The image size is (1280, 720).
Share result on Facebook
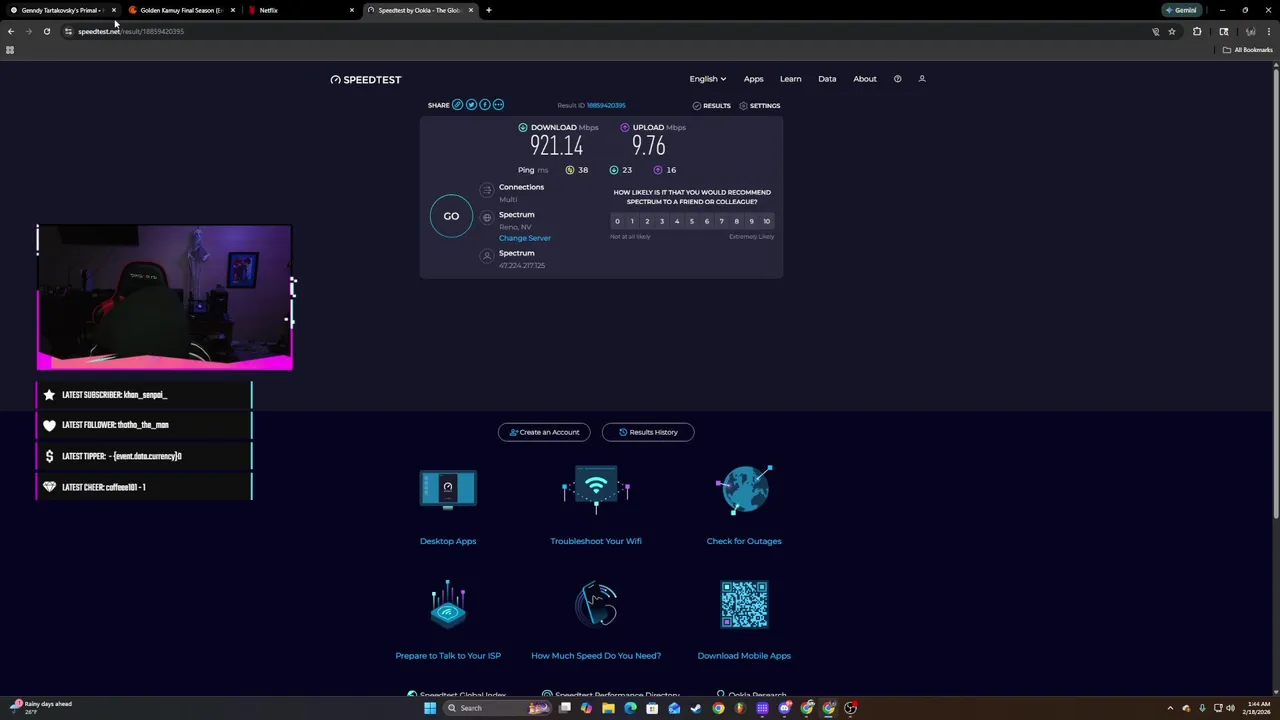click(x=485, y=105)
